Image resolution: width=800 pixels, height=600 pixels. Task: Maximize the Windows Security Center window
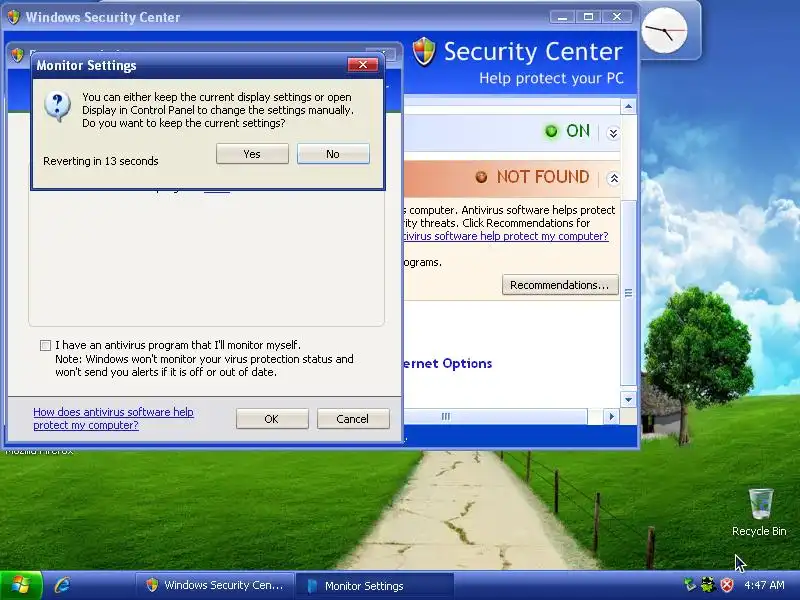pyautogui.click(x=588, y=17)
